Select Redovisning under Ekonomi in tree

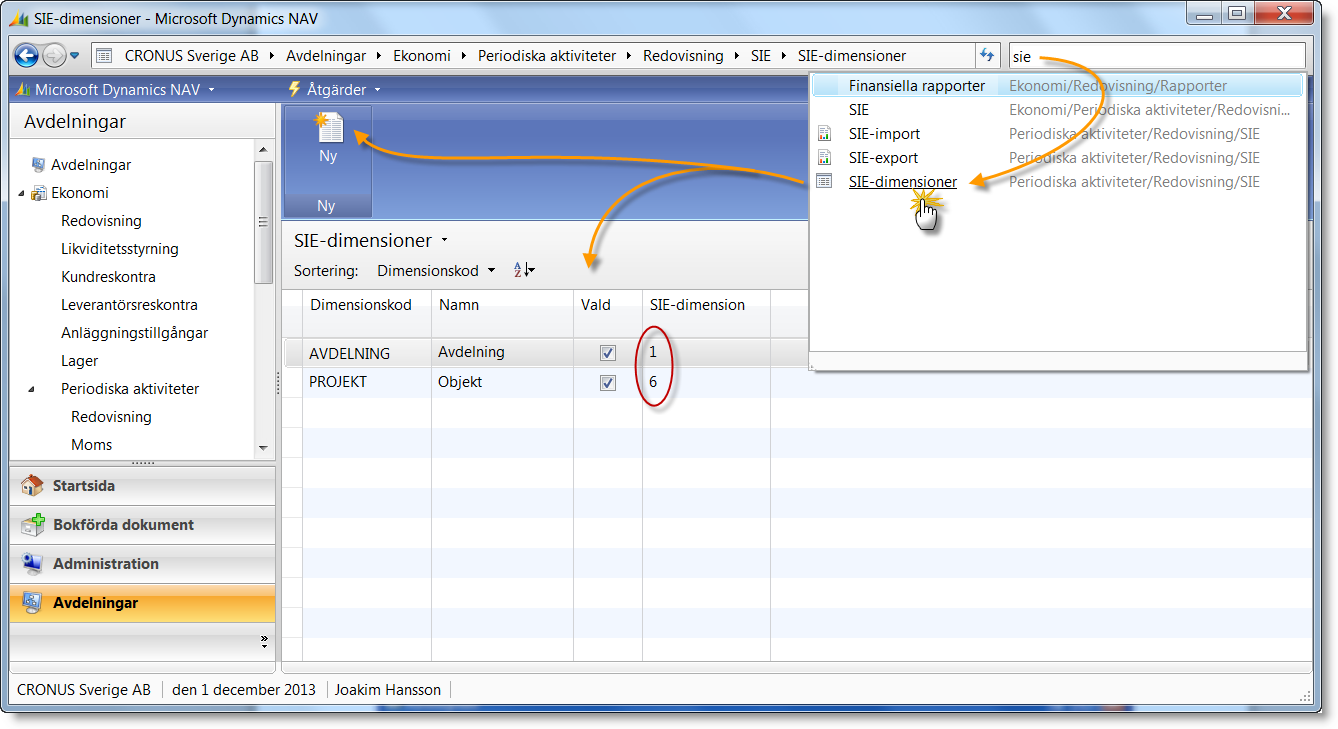pyautogui.click(x=101, y=221)
